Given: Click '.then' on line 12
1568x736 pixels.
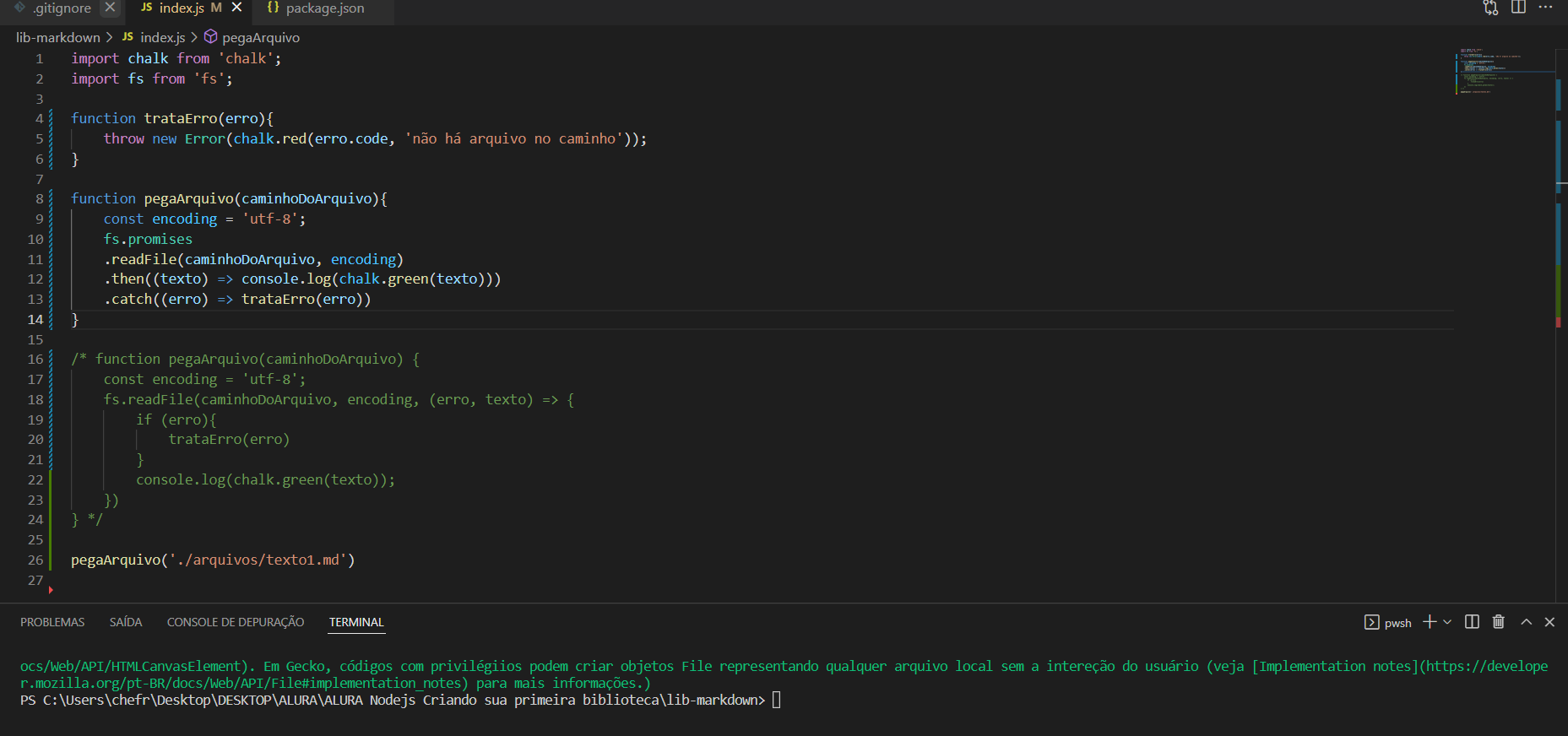Looking at the screenshot, I should (124, 279).
